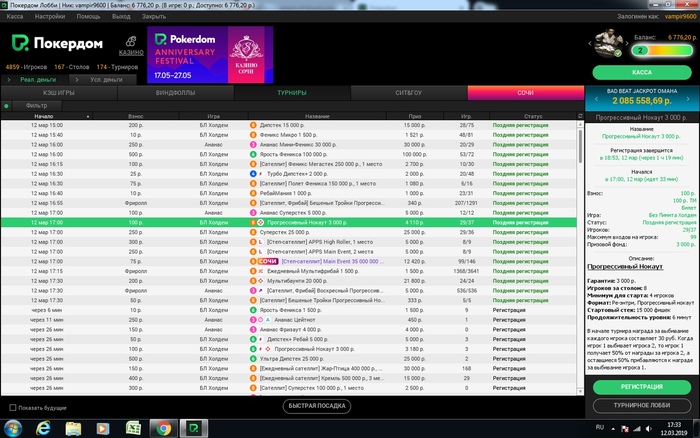Open the Помощь menu
This screenshot has height=438, width=700.
[88, 17]
